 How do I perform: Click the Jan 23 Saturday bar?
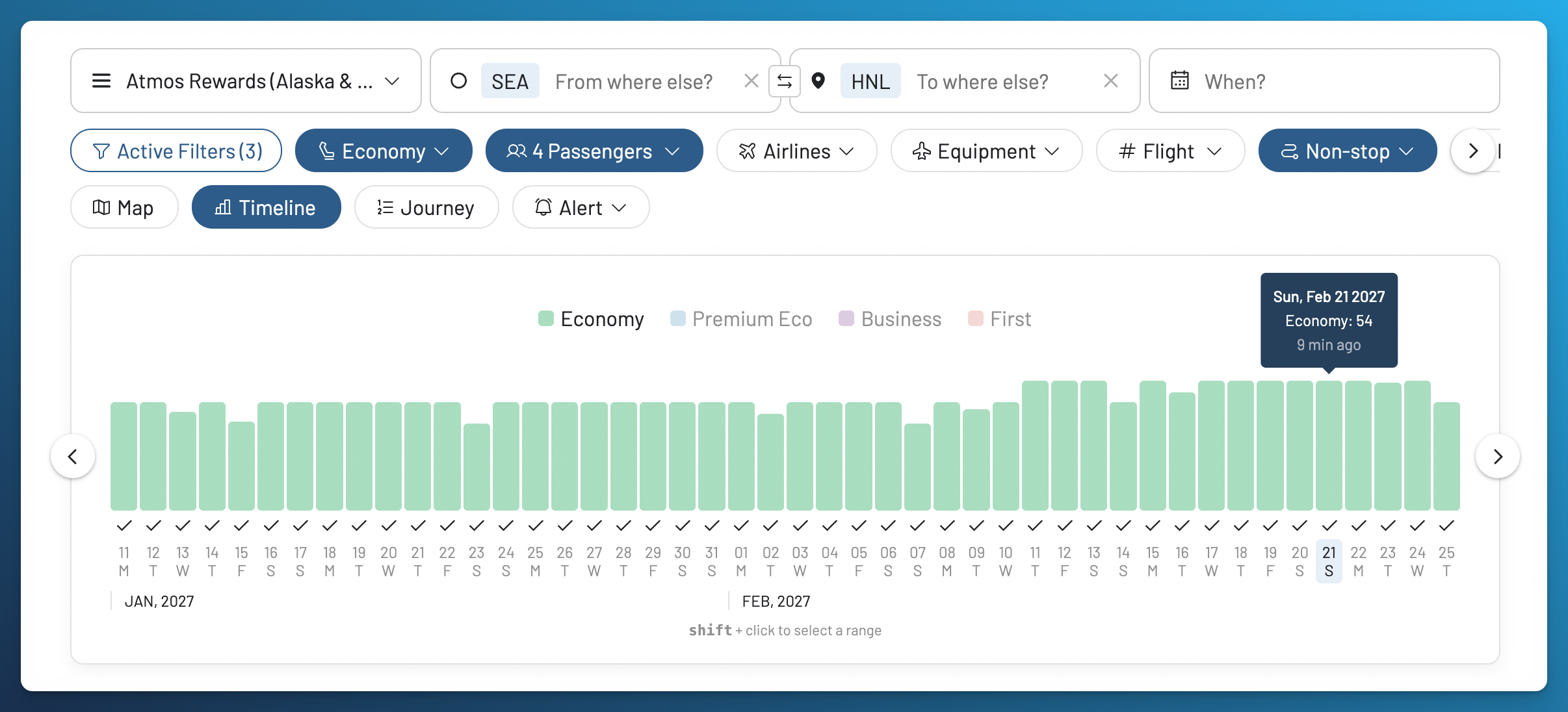coord(477,467)
